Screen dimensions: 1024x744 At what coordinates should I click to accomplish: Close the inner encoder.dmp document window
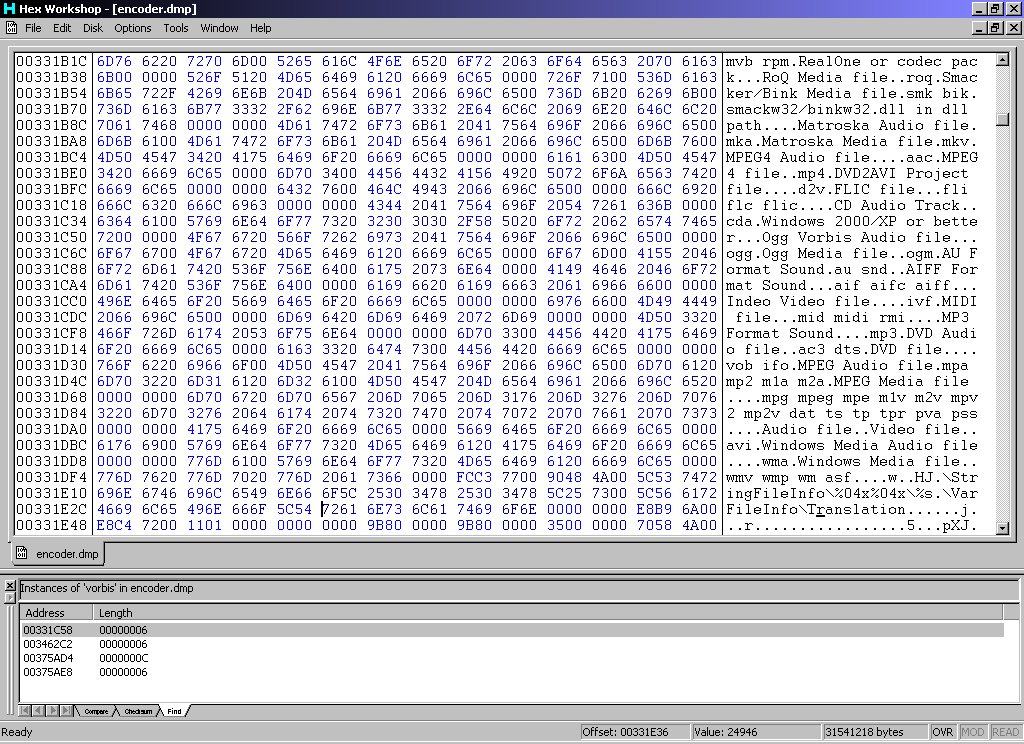pos(1013,28)
